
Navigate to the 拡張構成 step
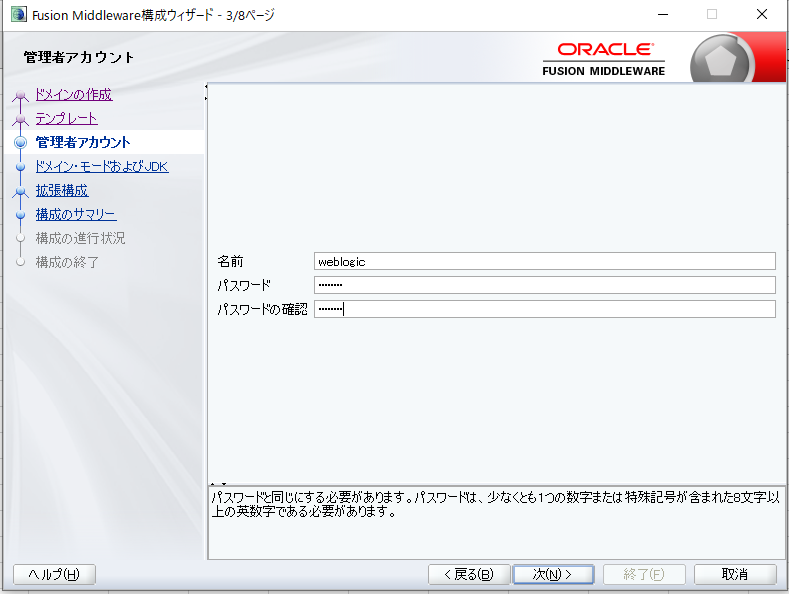[x=61, y=191]
